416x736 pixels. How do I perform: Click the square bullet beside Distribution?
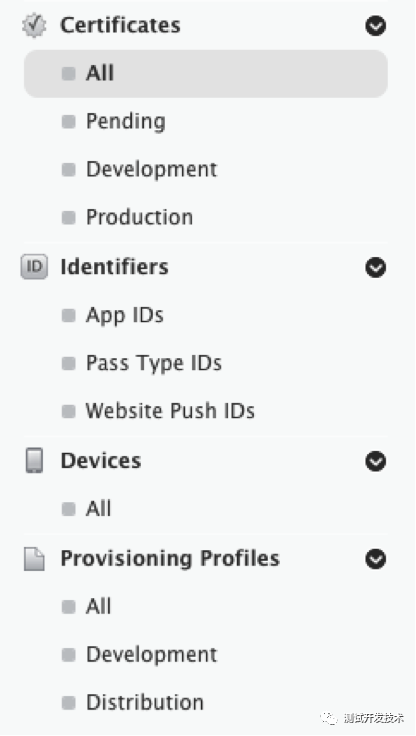[x=69, y=703]
